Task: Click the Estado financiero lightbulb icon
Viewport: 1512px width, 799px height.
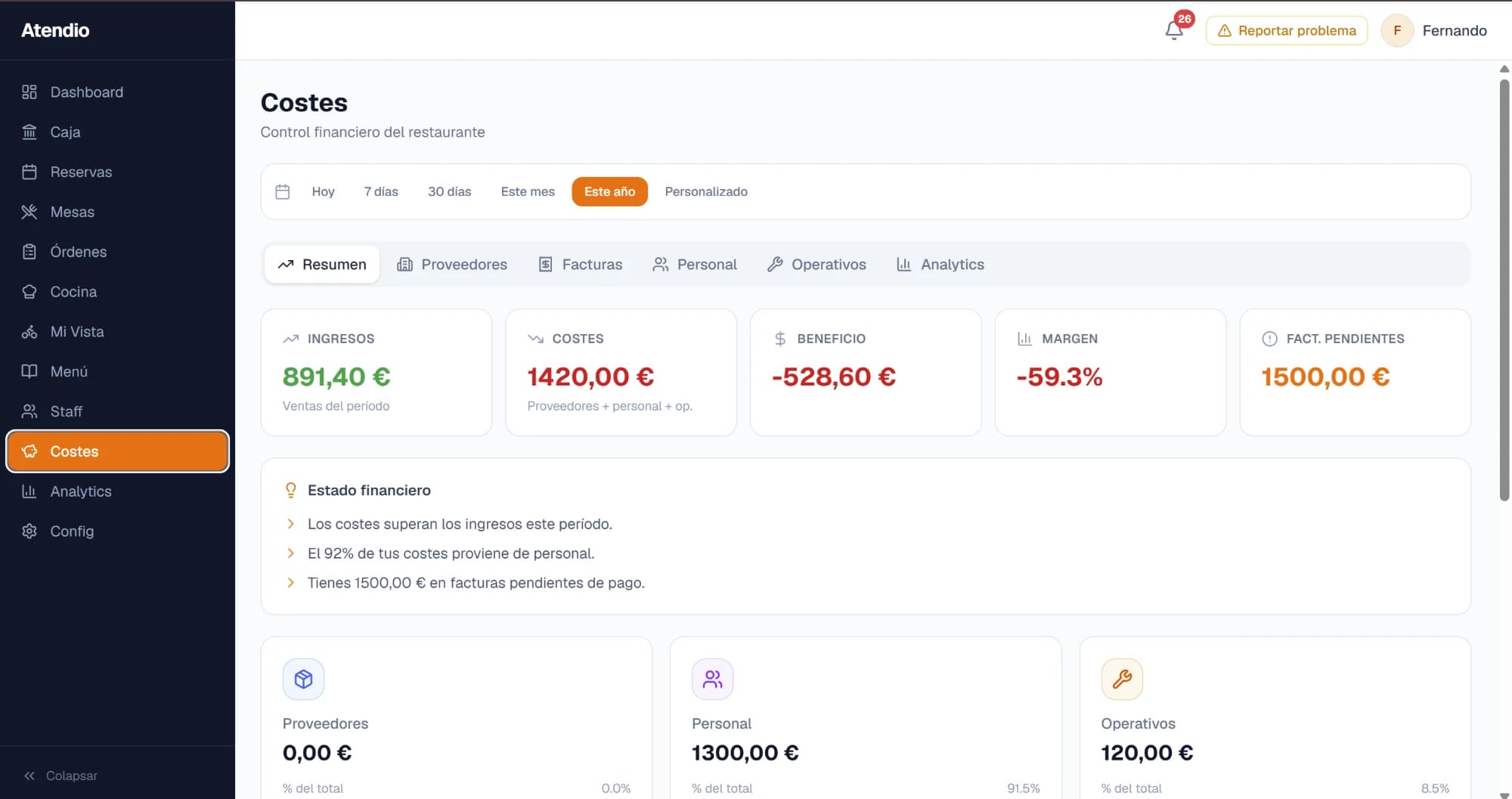Action: pyautogui.click(x=291, y=490)
